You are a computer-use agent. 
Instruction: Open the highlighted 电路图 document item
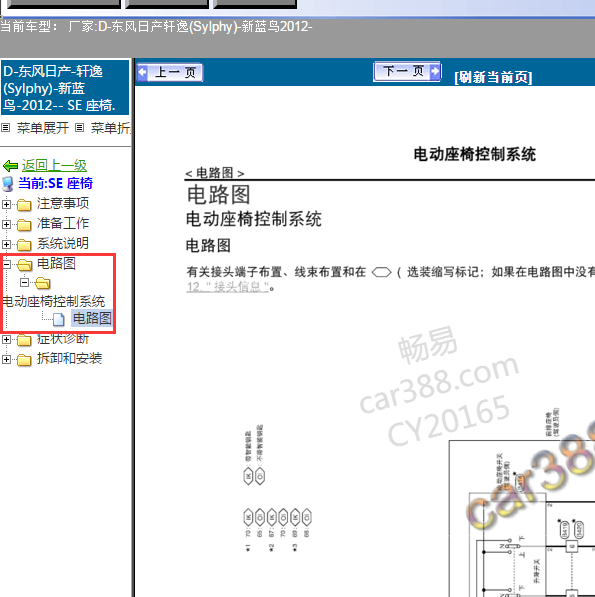(92, 318)
